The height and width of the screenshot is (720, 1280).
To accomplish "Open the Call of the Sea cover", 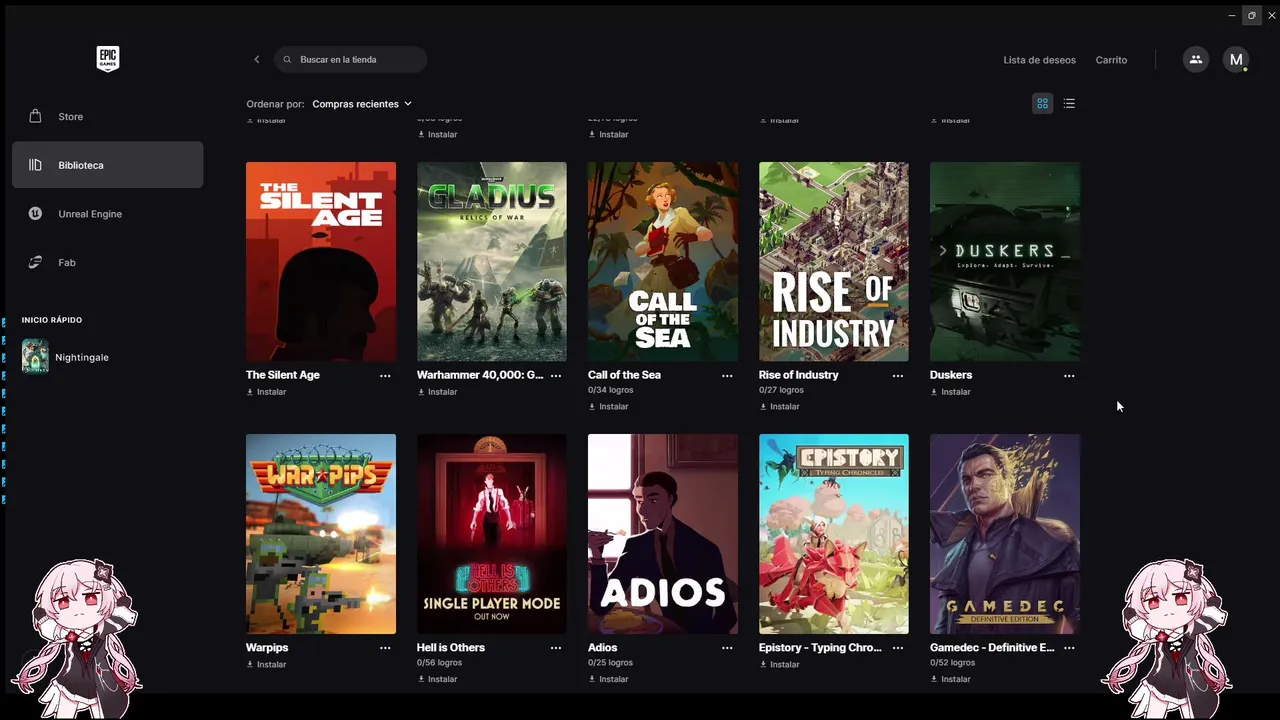I will coord(663,262).
